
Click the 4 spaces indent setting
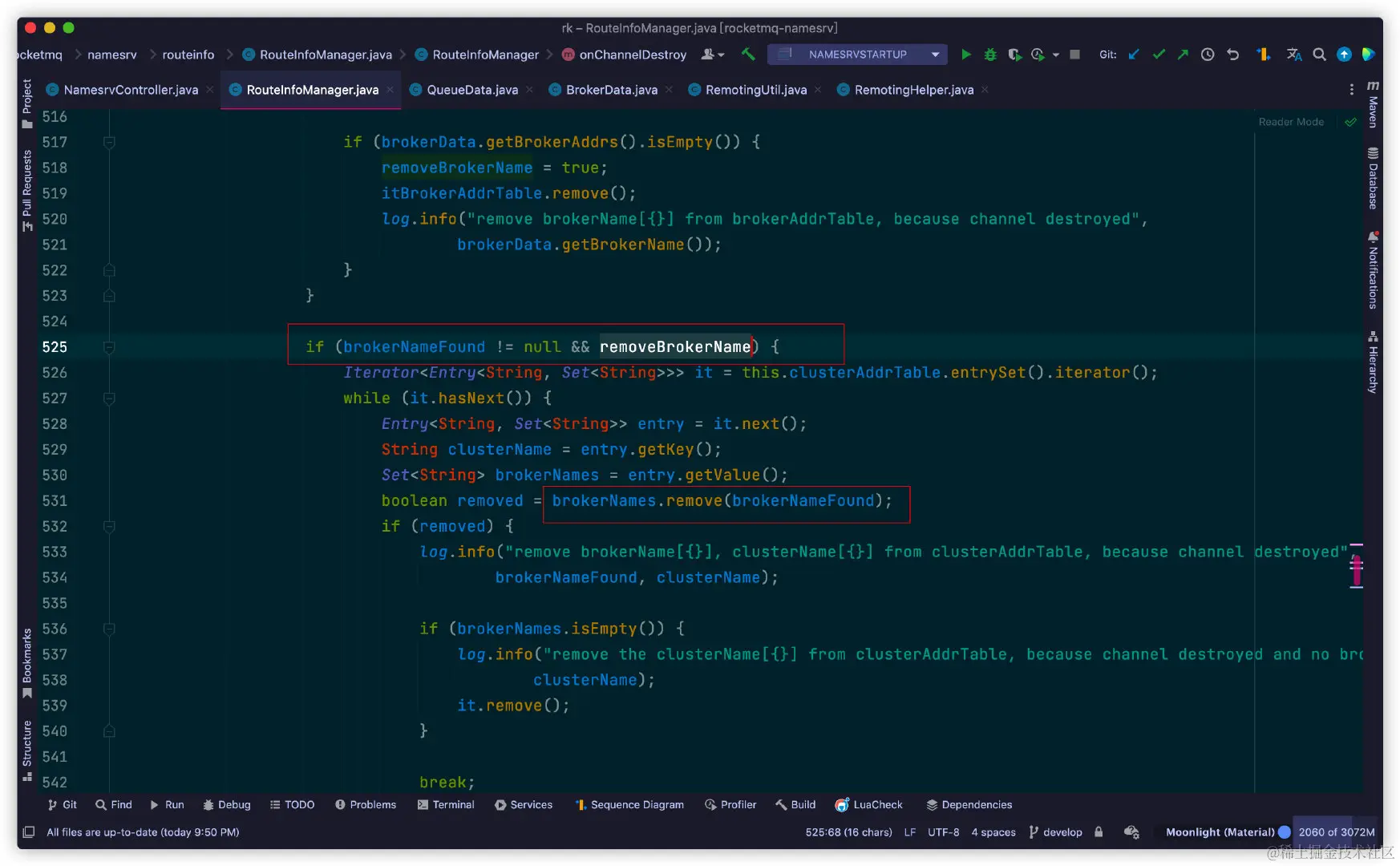coord(993,832)
